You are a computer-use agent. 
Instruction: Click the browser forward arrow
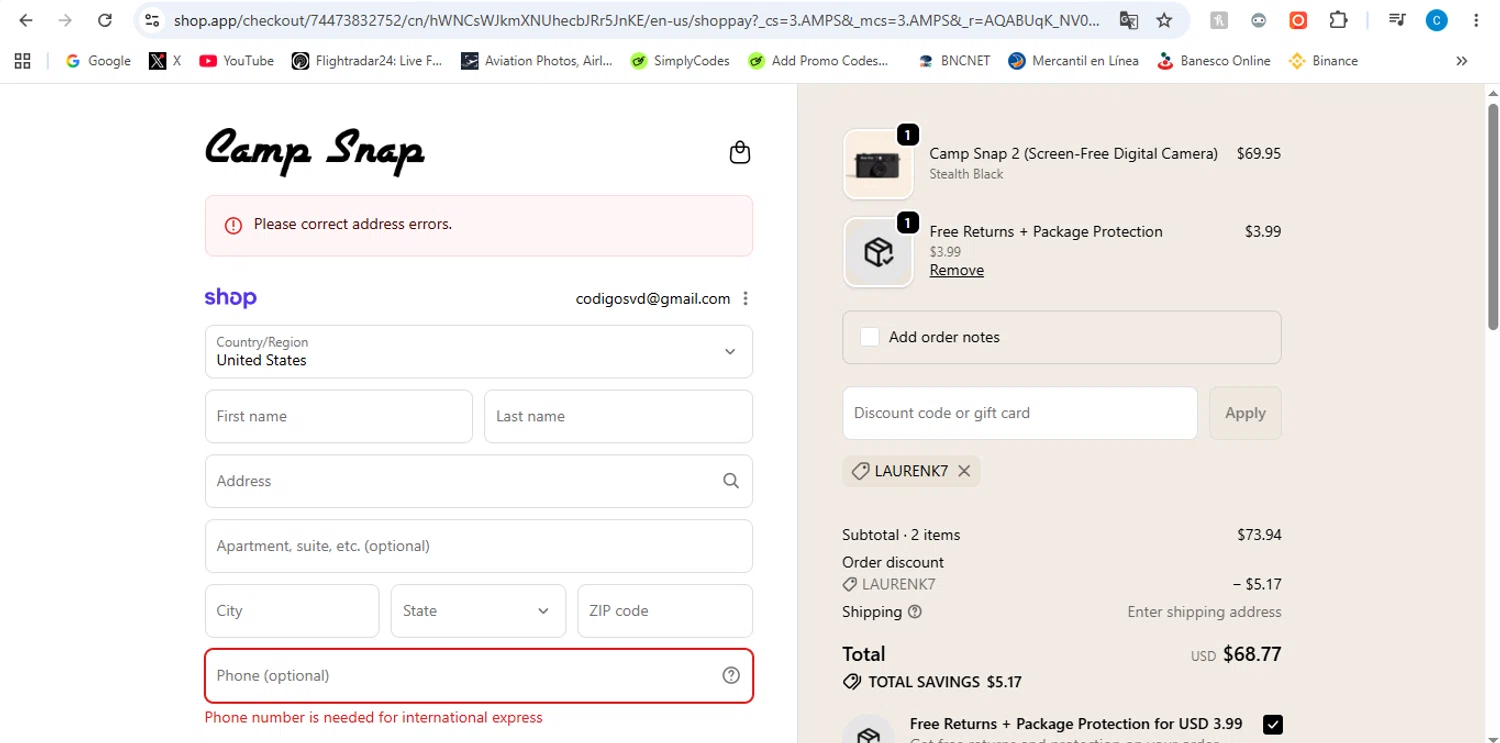coord(65,20)
